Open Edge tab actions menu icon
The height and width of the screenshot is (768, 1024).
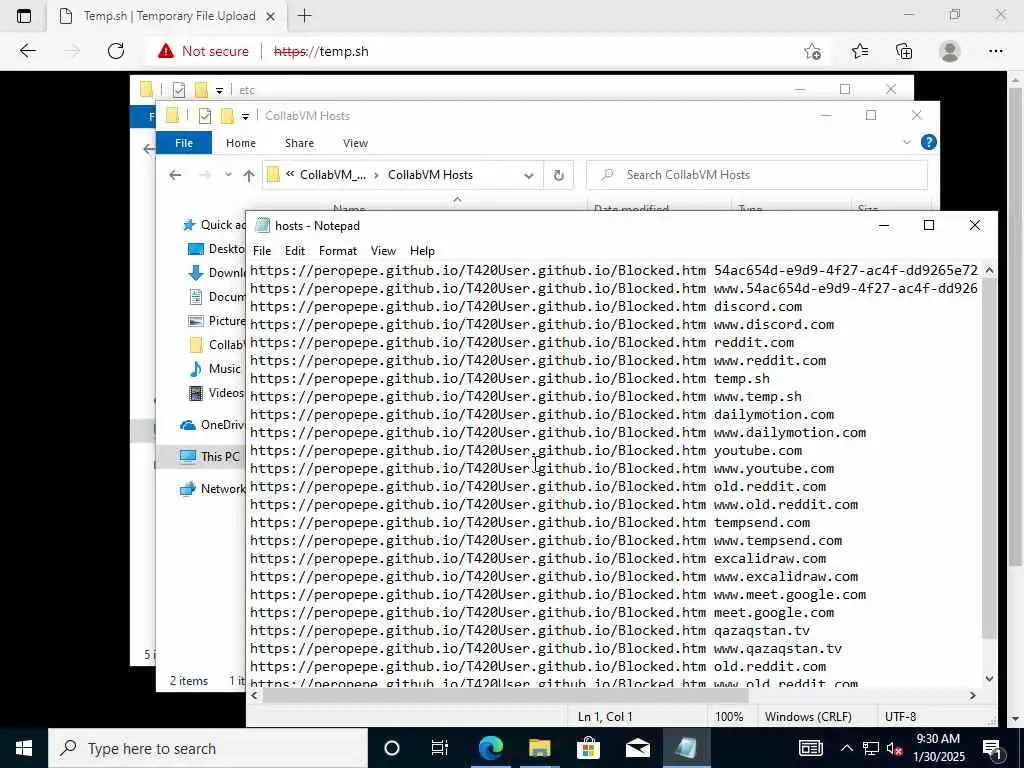tap(24, 16)
